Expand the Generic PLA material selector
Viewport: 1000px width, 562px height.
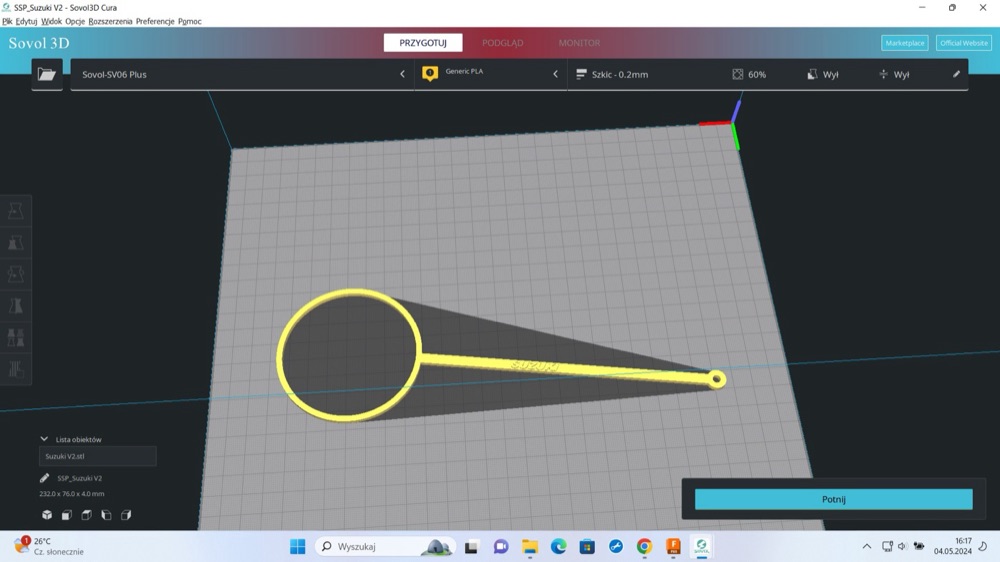pos(490,74)
